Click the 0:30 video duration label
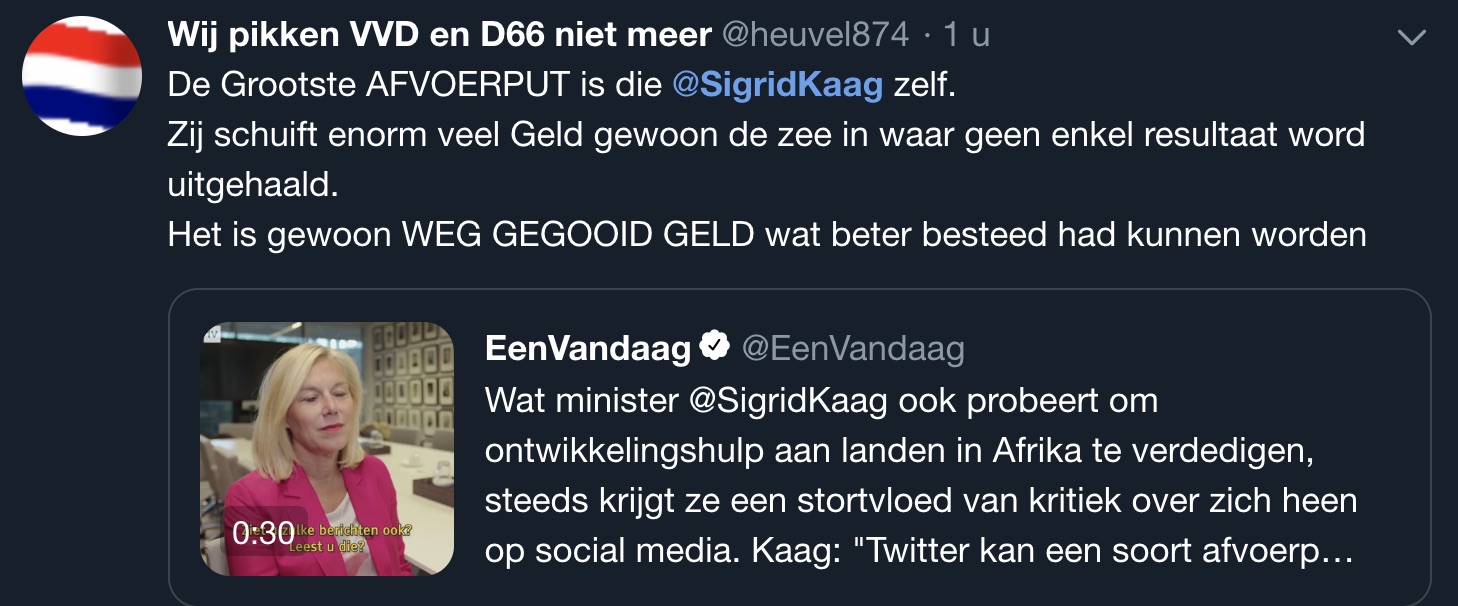 pos(263,533)
